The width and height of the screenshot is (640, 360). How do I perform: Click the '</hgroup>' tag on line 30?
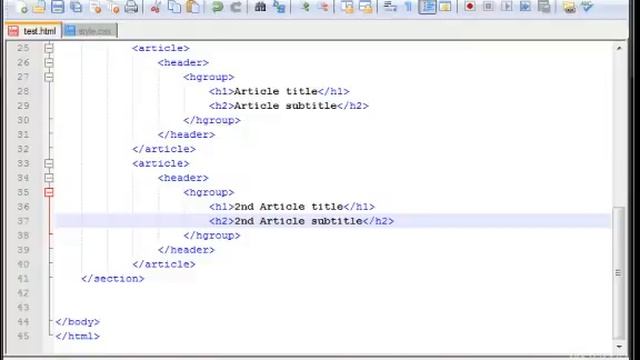(212, 120)
